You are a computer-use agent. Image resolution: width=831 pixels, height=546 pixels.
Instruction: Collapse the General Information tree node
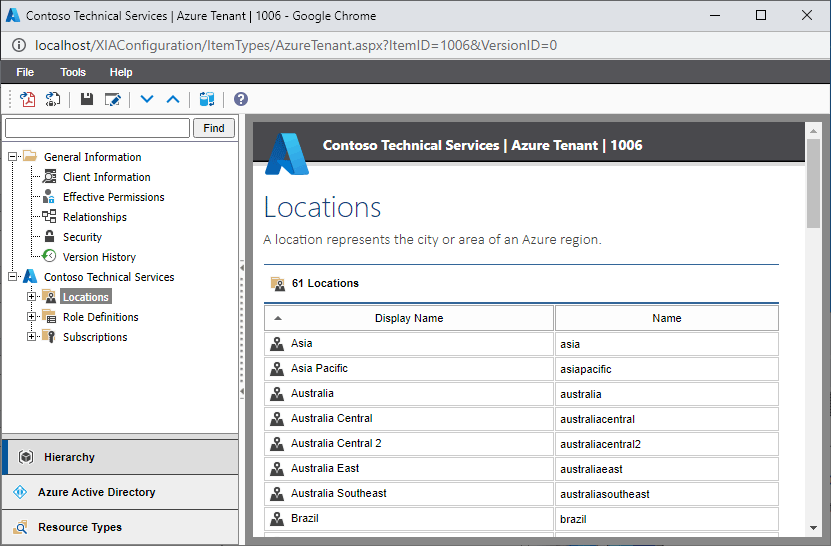pos(12,156)
